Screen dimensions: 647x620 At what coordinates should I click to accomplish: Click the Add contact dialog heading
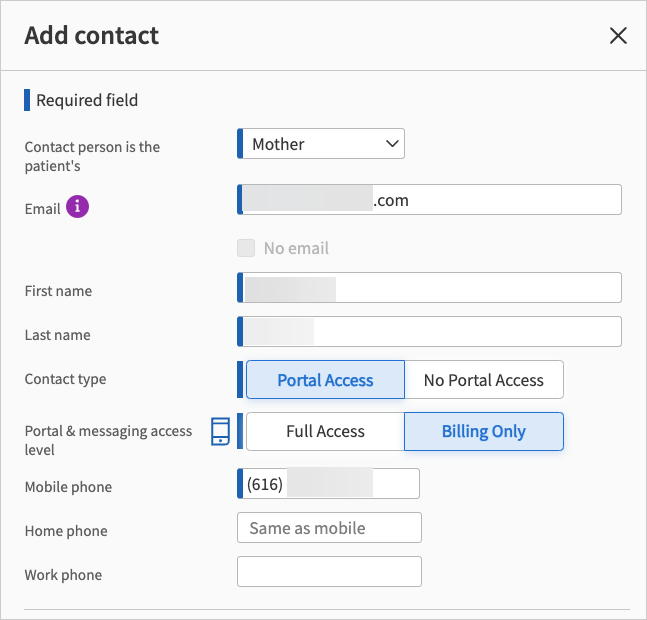pos(92,36)
